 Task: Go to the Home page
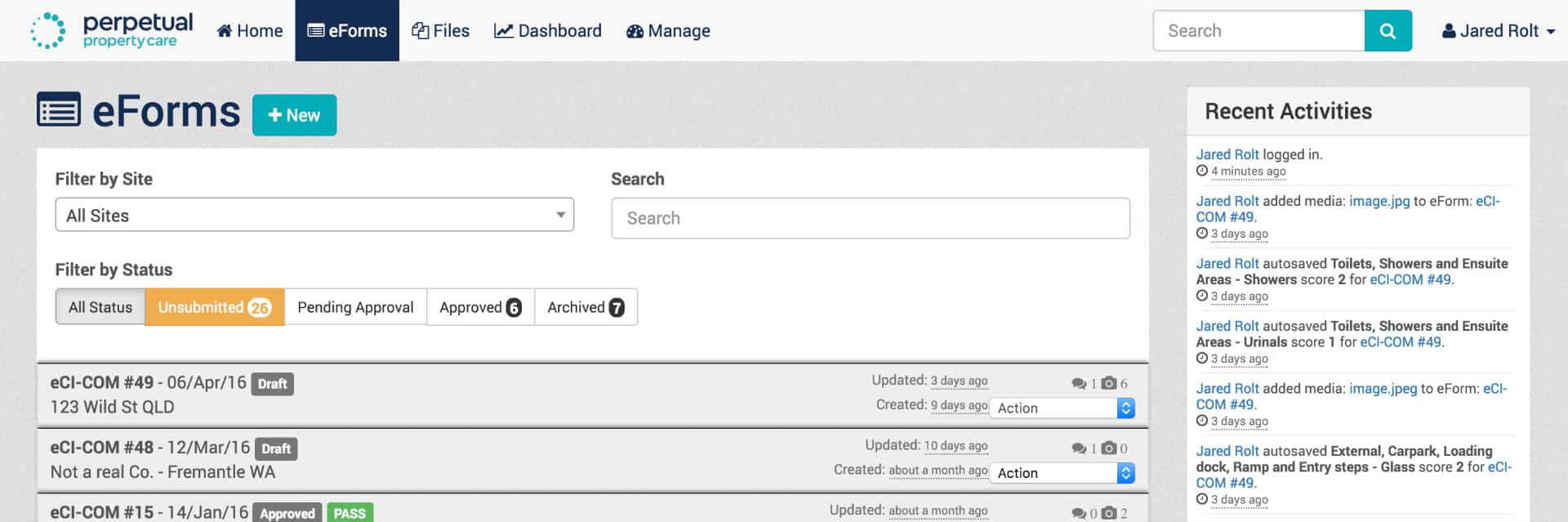[250, 31]
